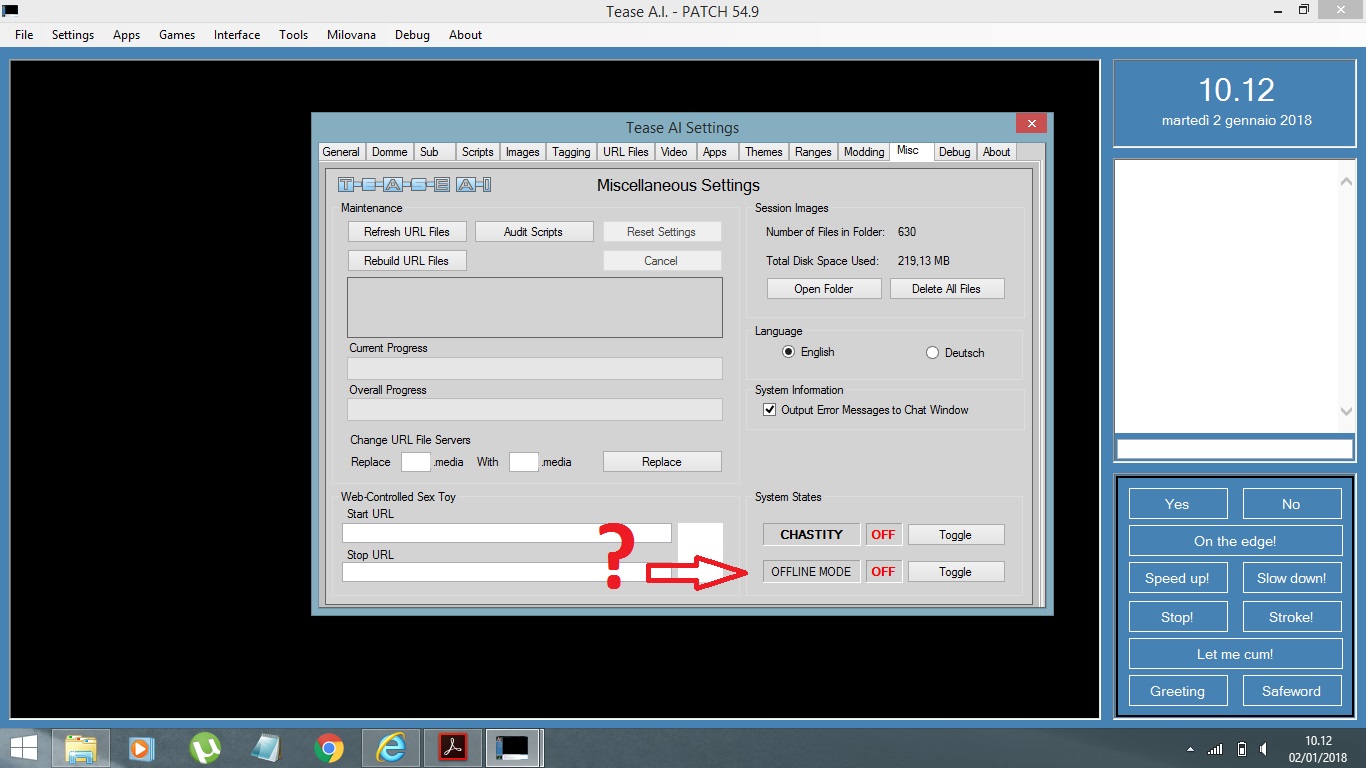Switch to the Themes settings tab
This screenshot has height=768, width=1366.
pos(763,152)
